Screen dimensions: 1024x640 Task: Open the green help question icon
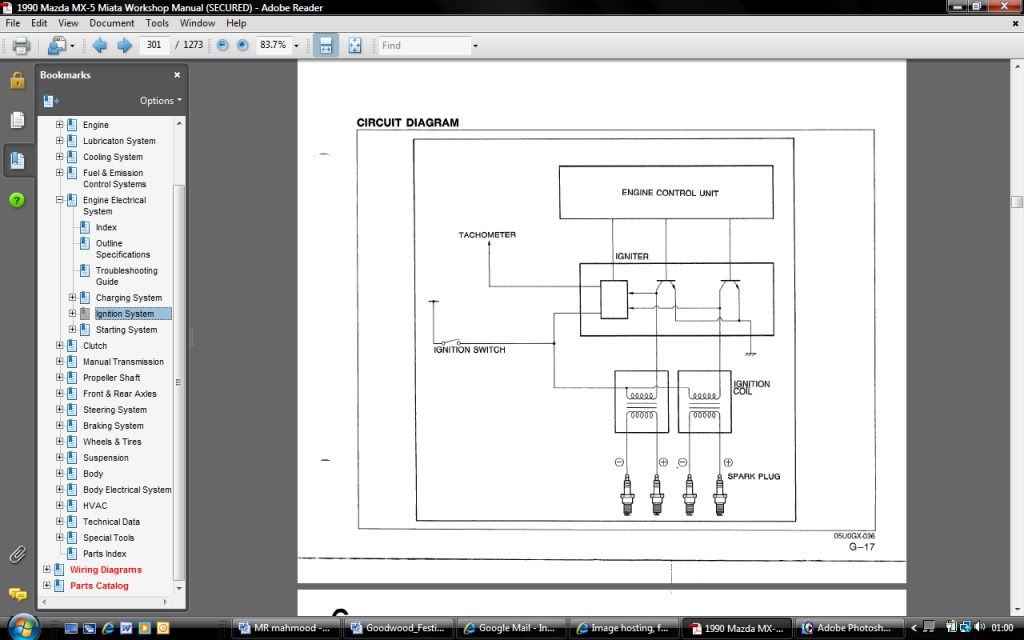click(x=17, y=200)
